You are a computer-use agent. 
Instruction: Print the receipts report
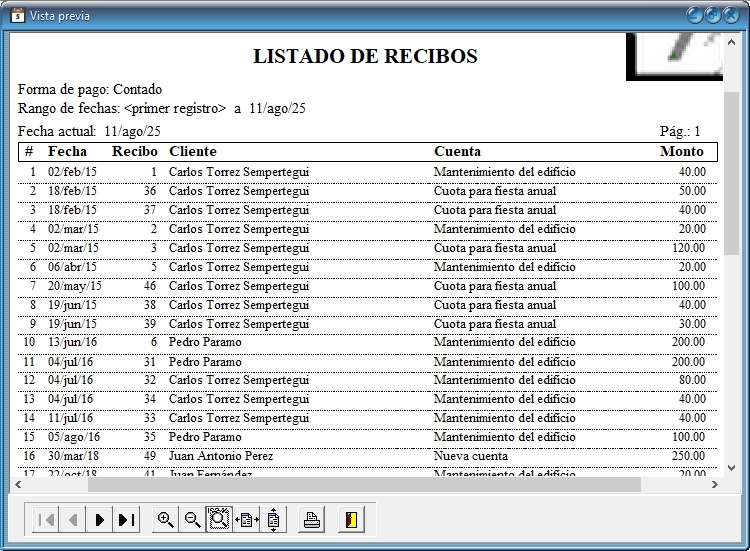311,519
